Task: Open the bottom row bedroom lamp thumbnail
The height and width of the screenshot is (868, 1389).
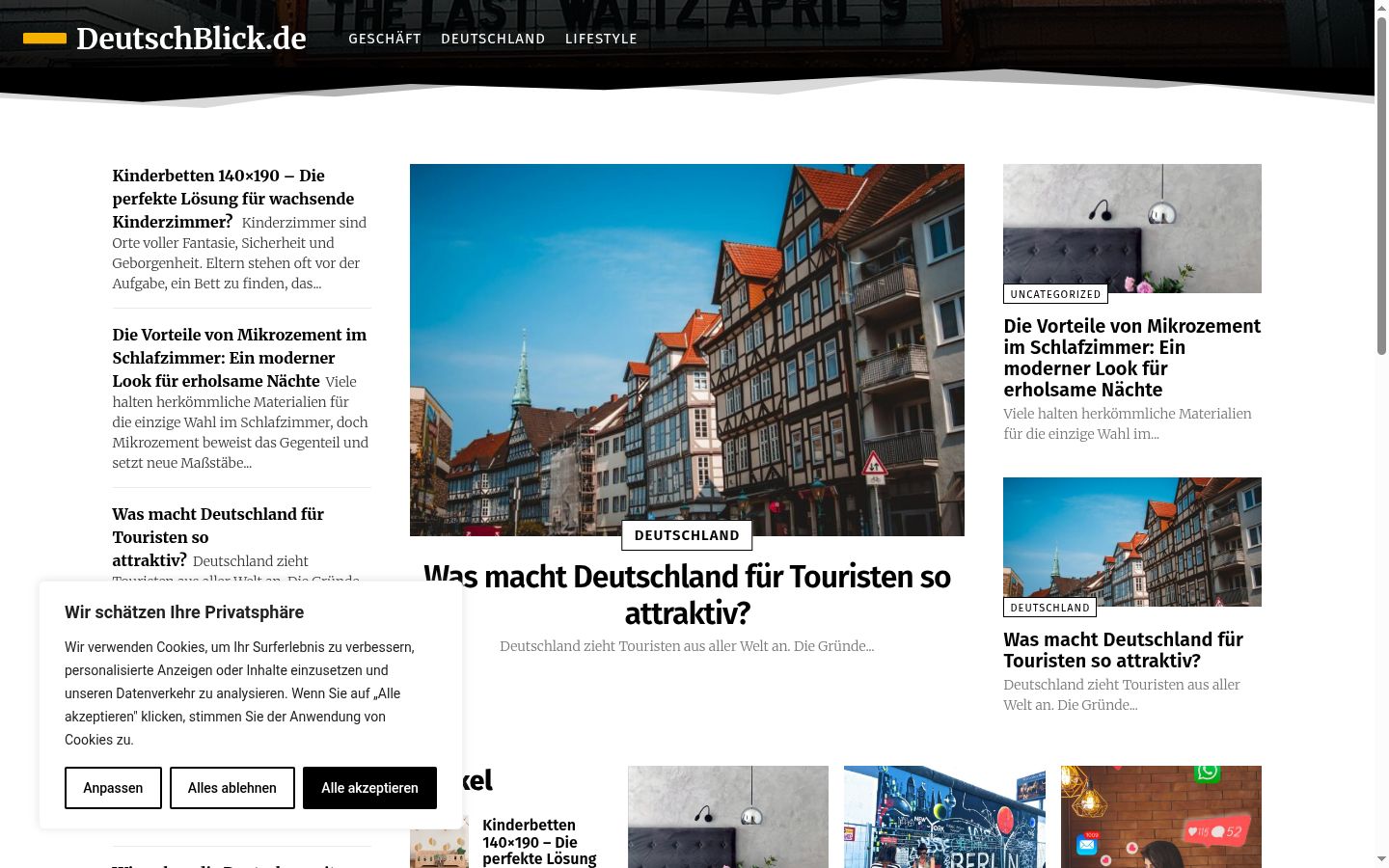Action: (x=728, y=817)
